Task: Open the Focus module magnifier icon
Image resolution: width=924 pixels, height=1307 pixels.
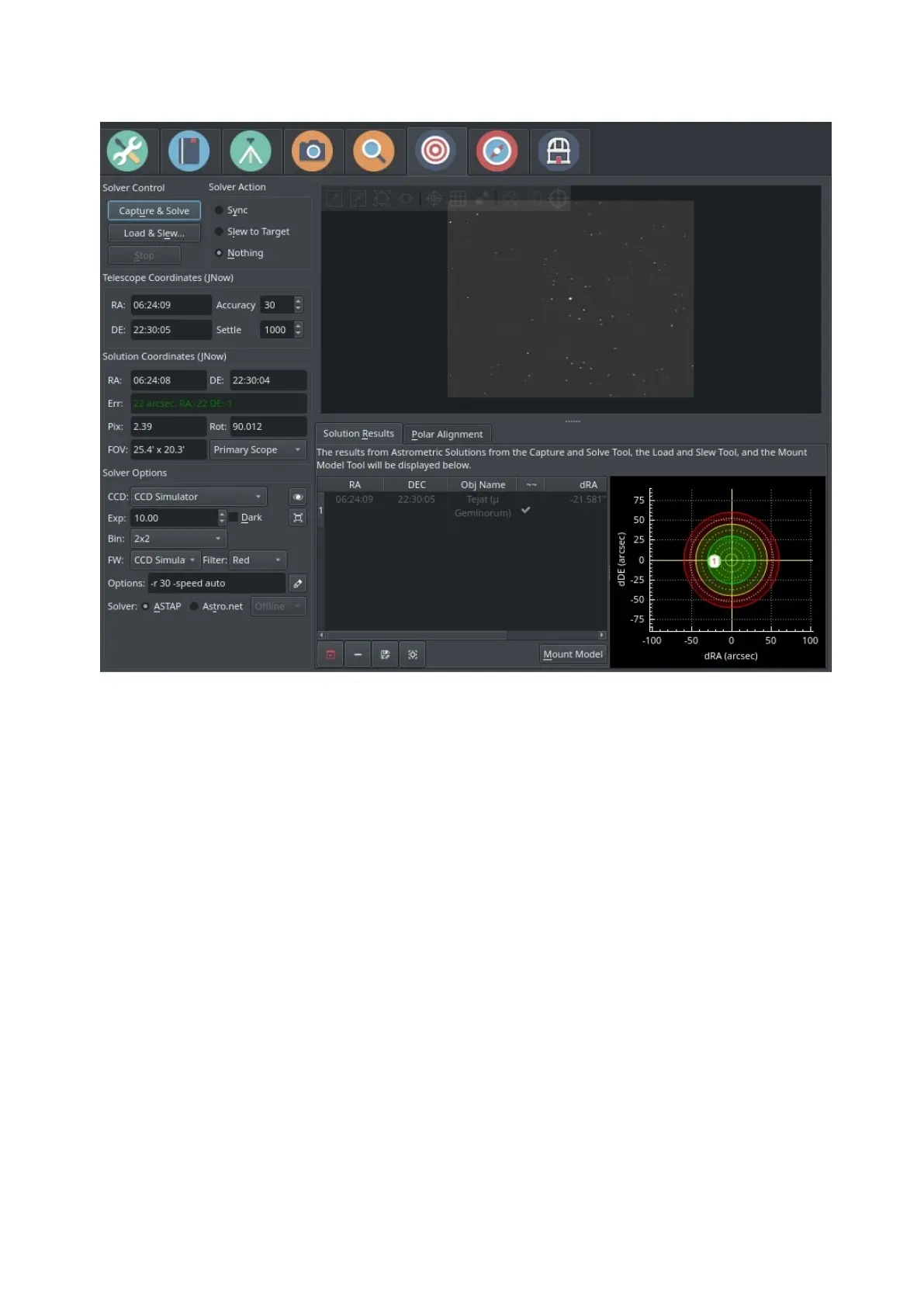Action: coord(374,151)
